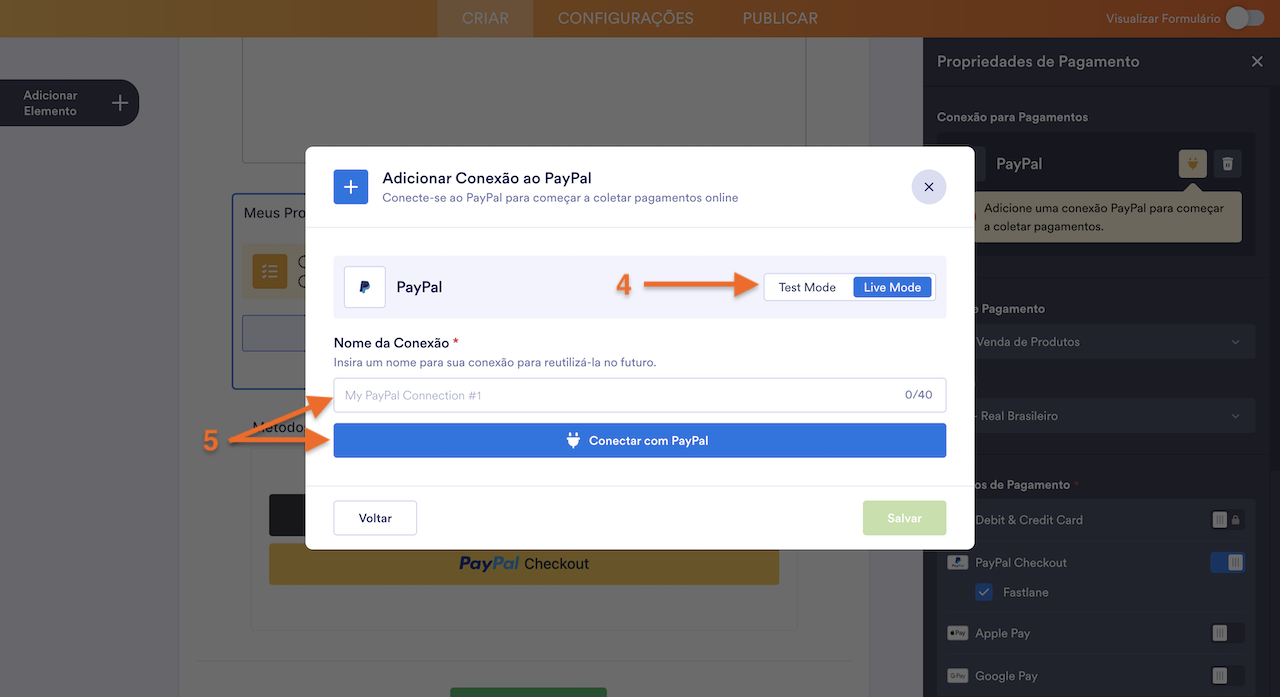
Task: Uncheck the Fastlane checkbox
Action: 984,592
